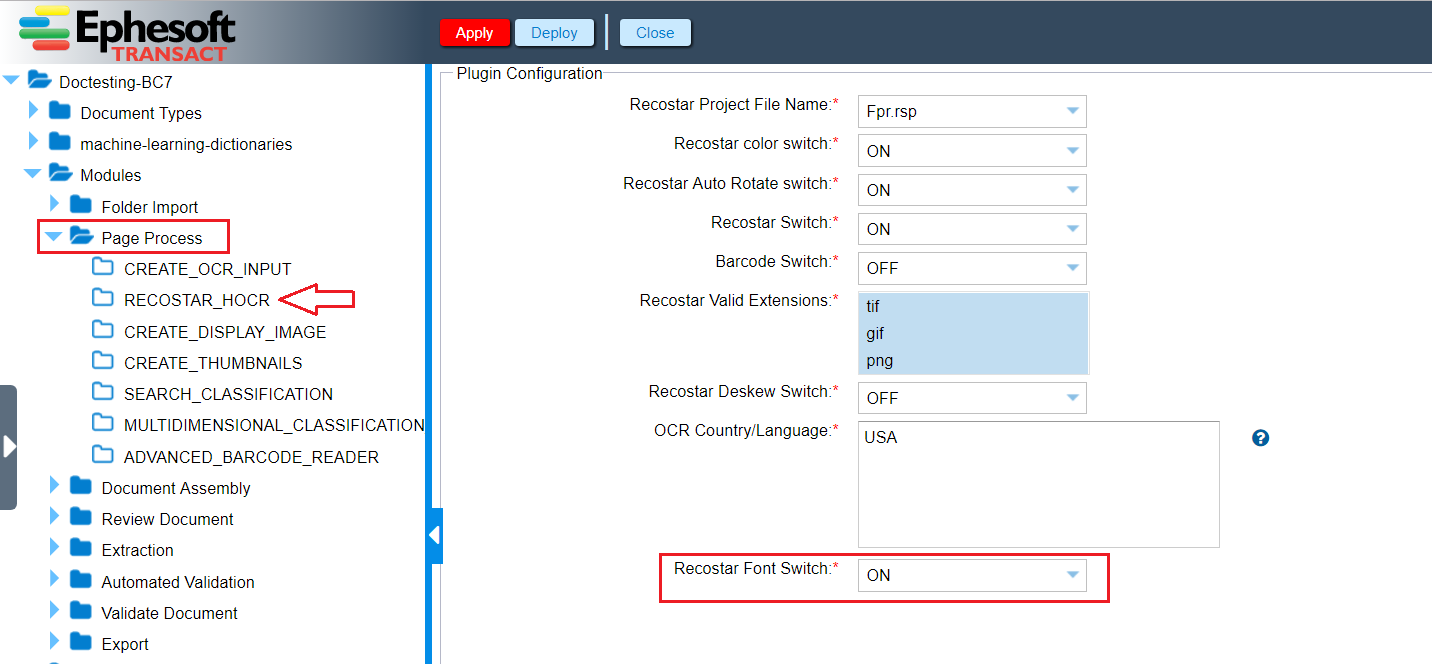Click the Document Types folder icon
The image size is (1432, 664).
point(60,111)
